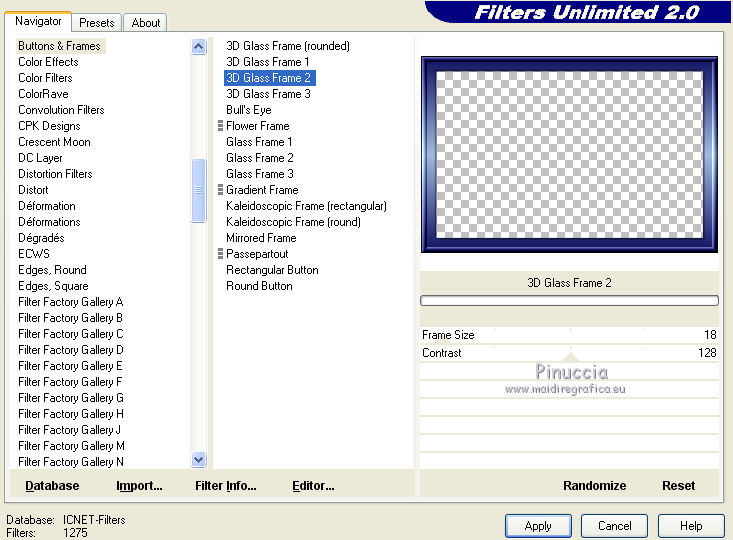Screen dimensions: 733x540
Task: Click the filter preview image
Action: (569, 154)
